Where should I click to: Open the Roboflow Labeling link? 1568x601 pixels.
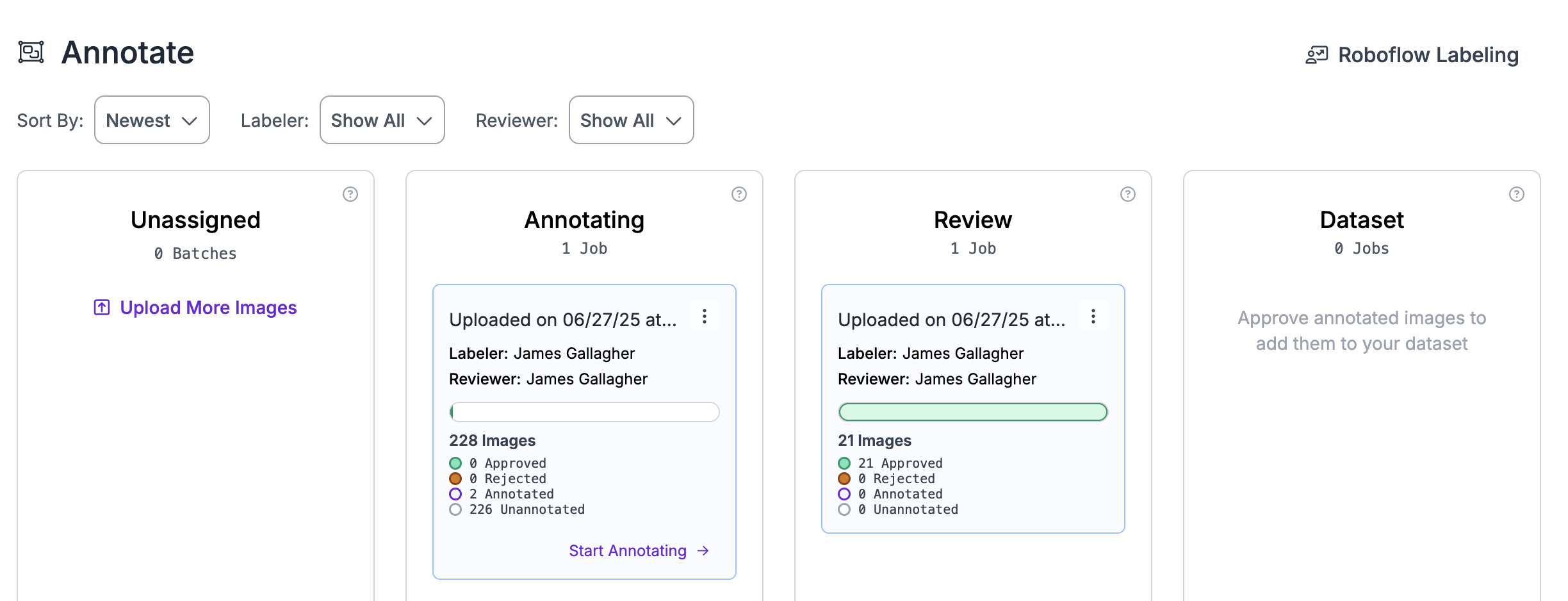1428,55
